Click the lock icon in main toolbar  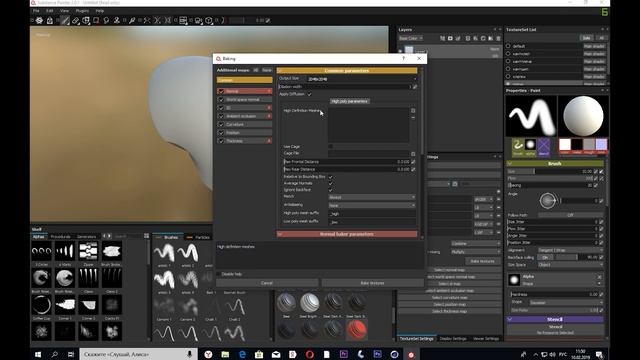pos(50,20)
